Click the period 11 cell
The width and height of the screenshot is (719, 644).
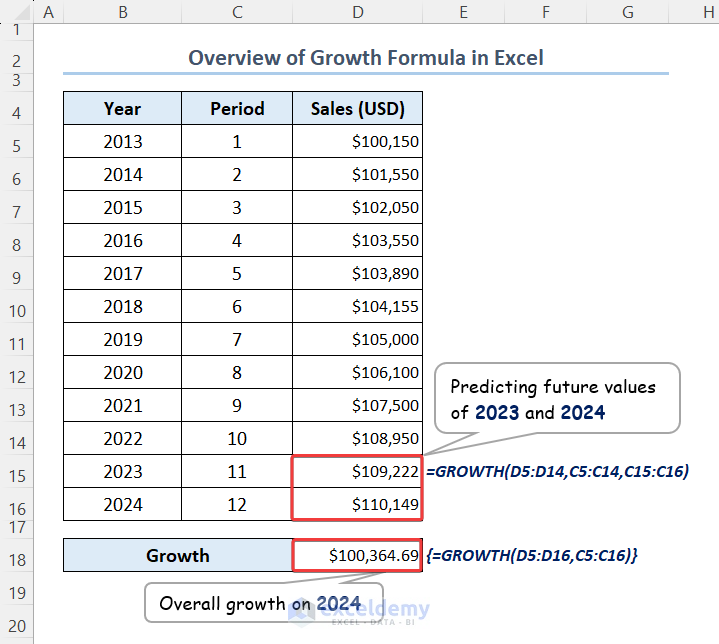[x=237, y=472]
